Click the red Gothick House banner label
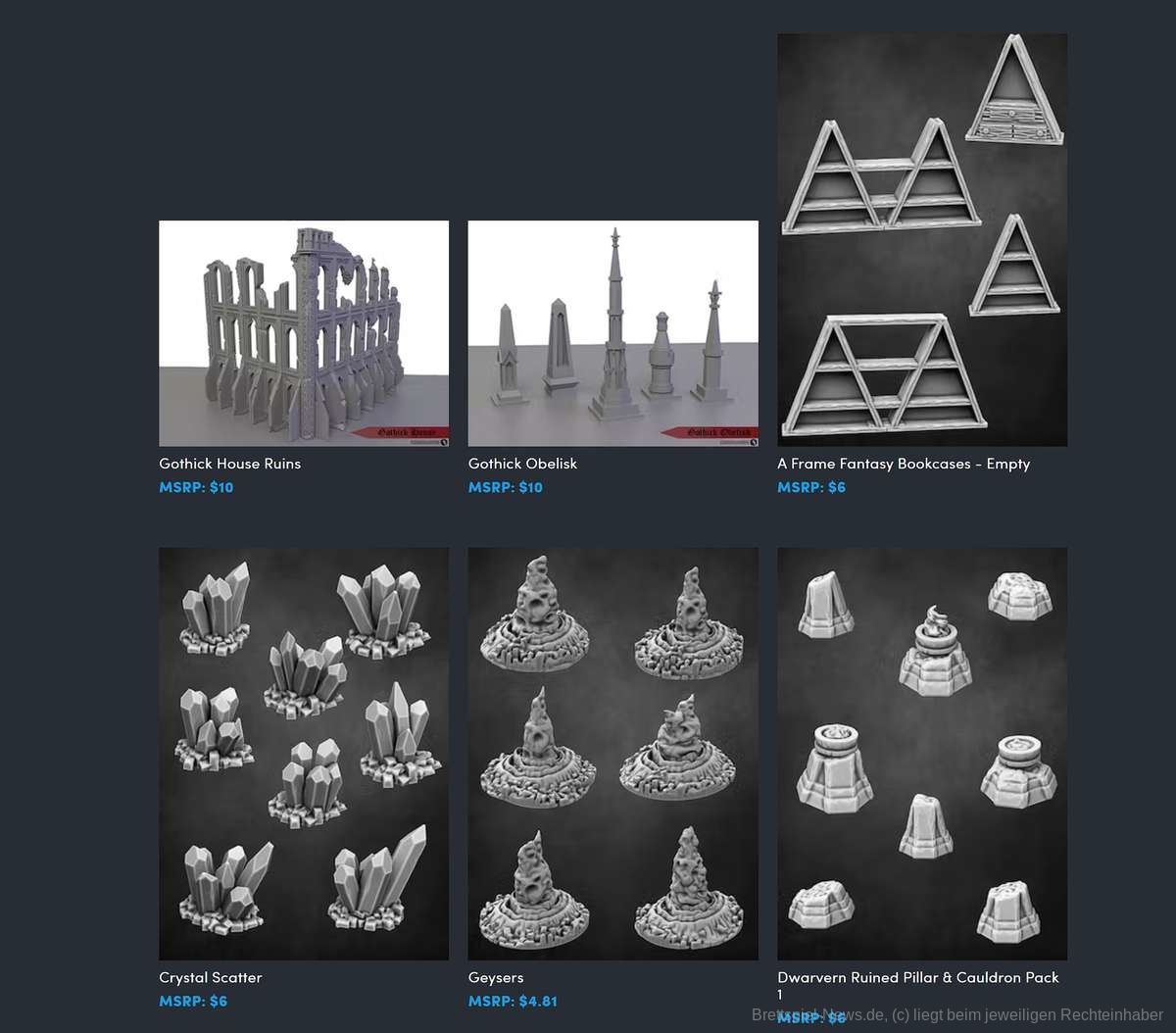 click(400, 432)
